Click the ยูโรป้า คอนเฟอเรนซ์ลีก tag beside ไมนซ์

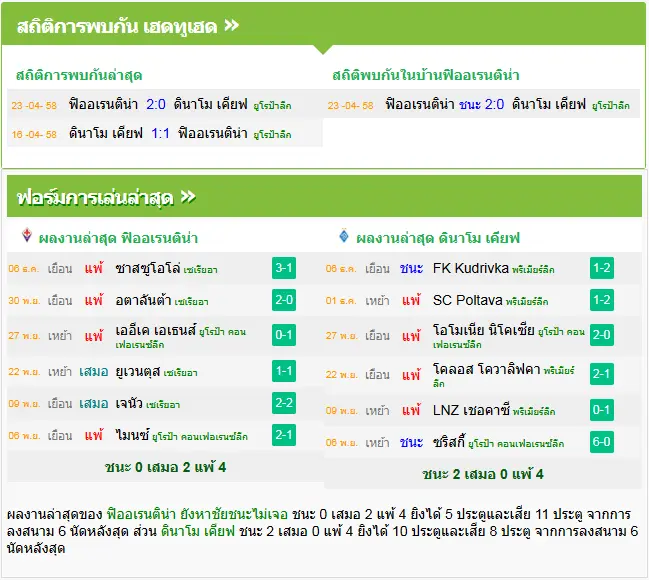(200, 437)
